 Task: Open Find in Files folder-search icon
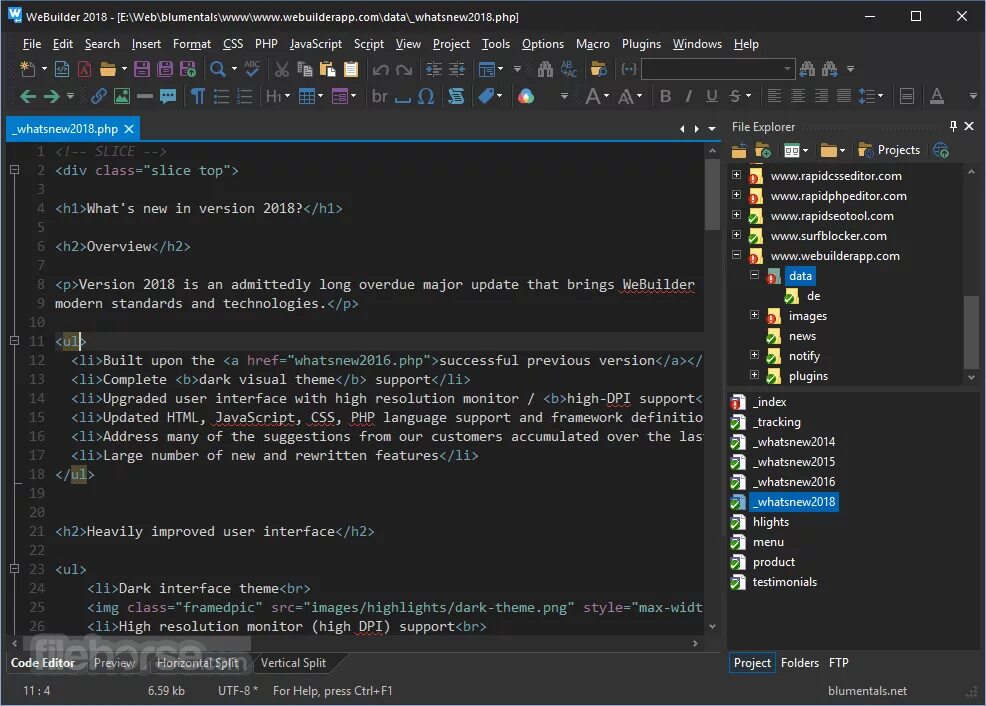pos(599,69)
